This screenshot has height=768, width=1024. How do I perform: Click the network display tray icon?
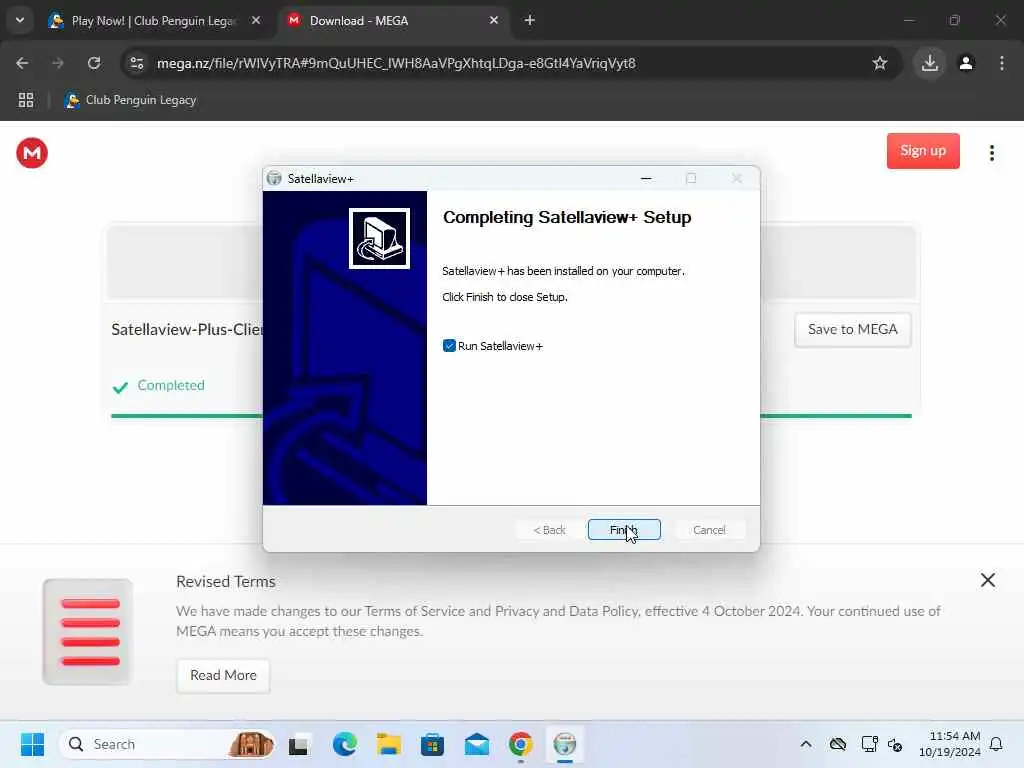(869, 744)
